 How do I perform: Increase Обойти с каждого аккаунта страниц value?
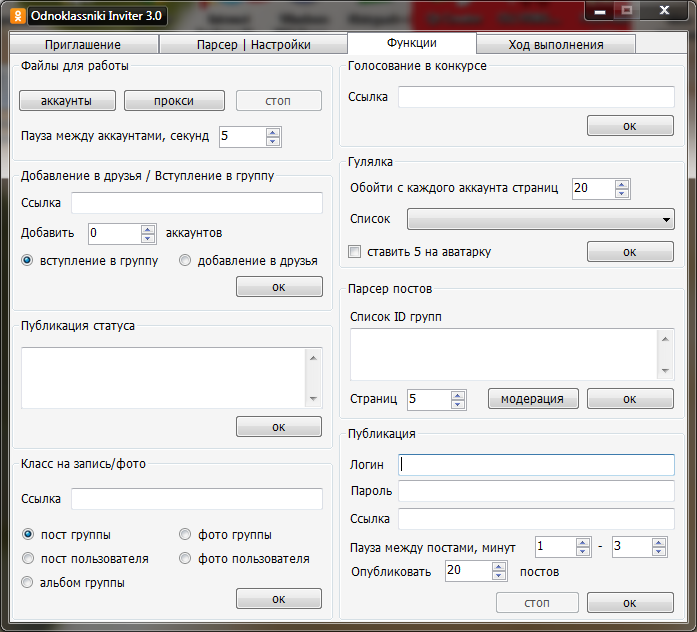622,183
